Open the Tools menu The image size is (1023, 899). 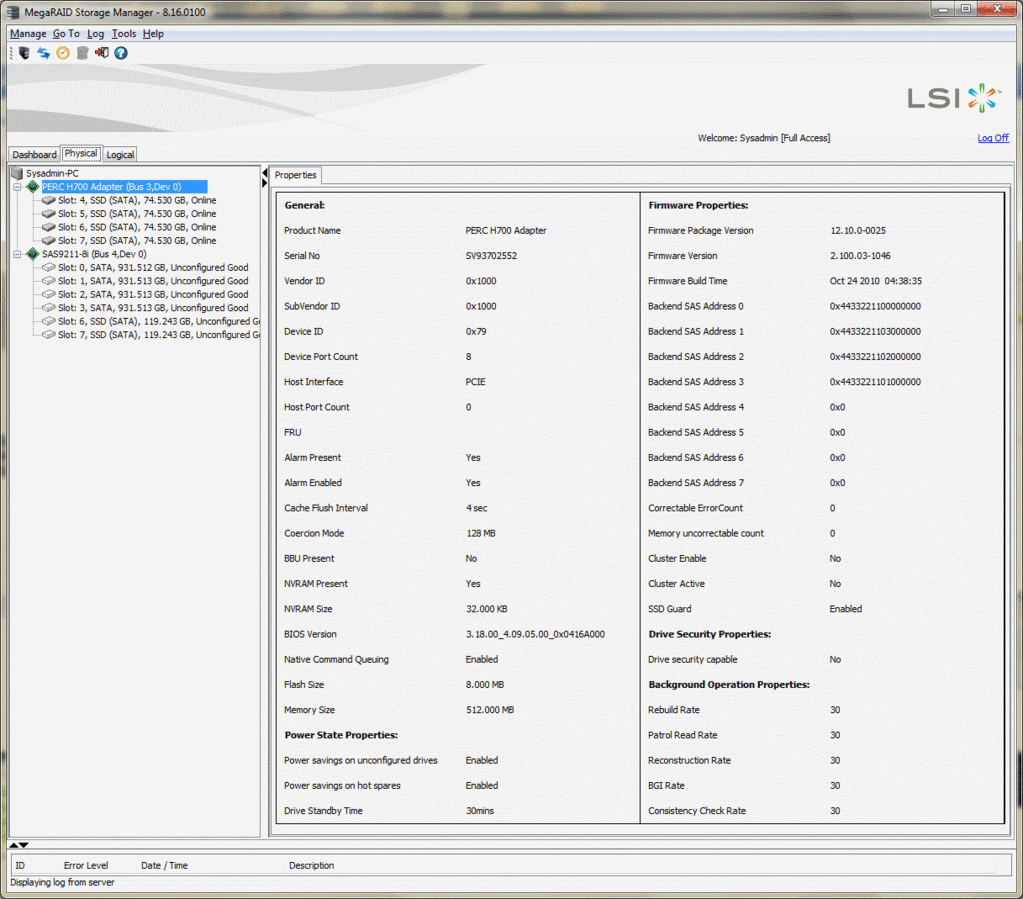click(123, 34)
